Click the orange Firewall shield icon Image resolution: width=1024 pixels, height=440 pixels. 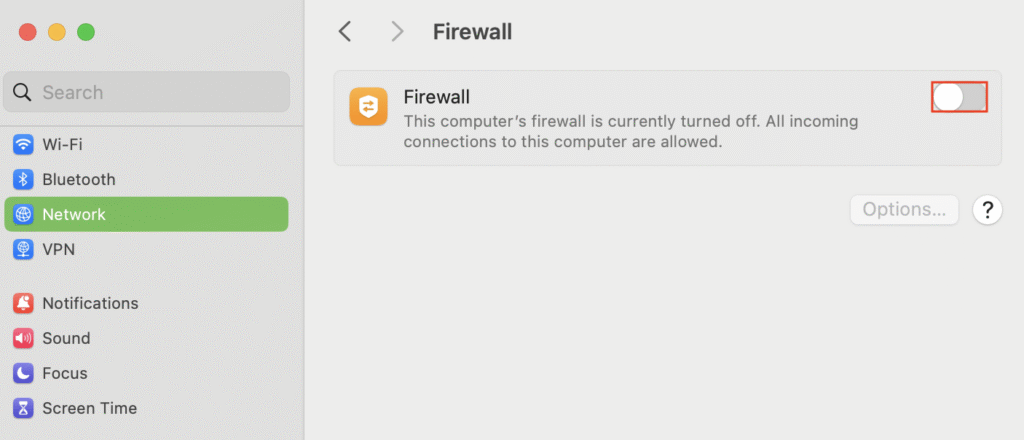[x=368, y=107]
